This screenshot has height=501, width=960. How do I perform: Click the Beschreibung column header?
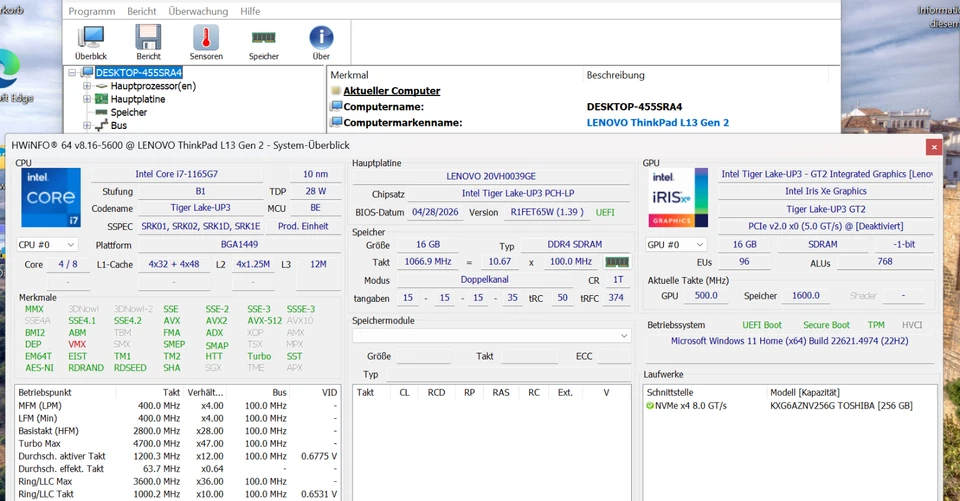(615, 75)
